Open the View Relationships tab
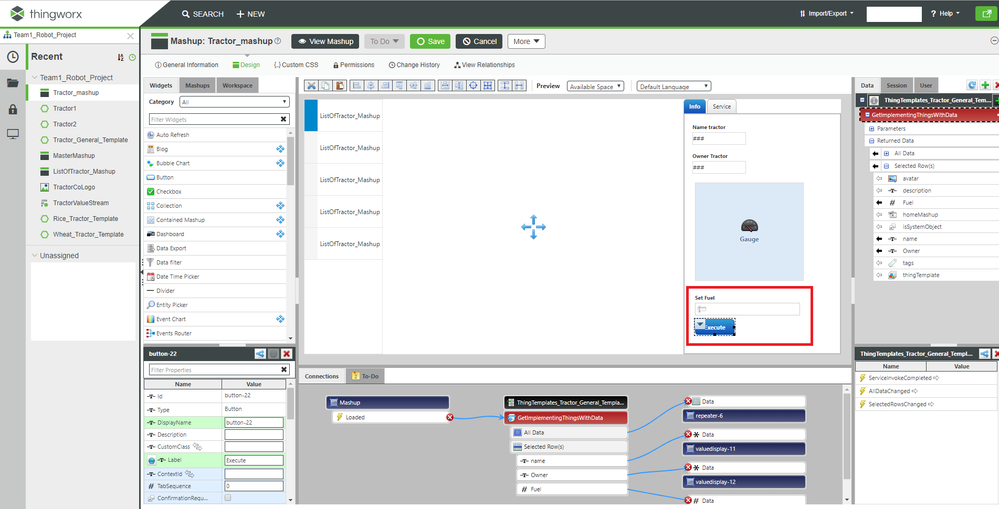This screenshot has height=509, width=999. 484,65
